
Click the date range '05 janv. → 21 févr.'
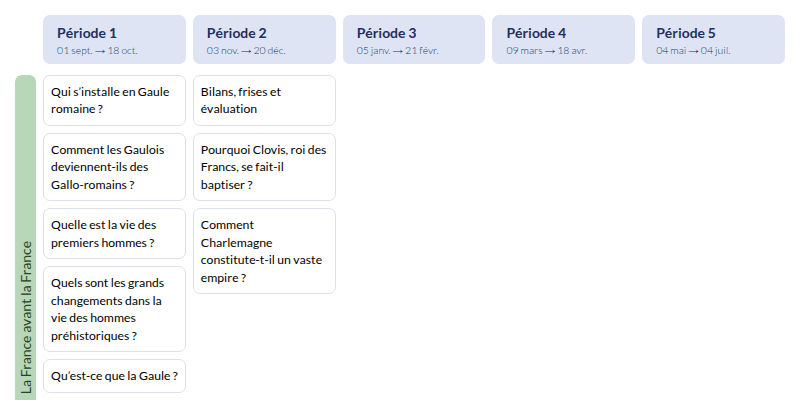coord(398,50)
